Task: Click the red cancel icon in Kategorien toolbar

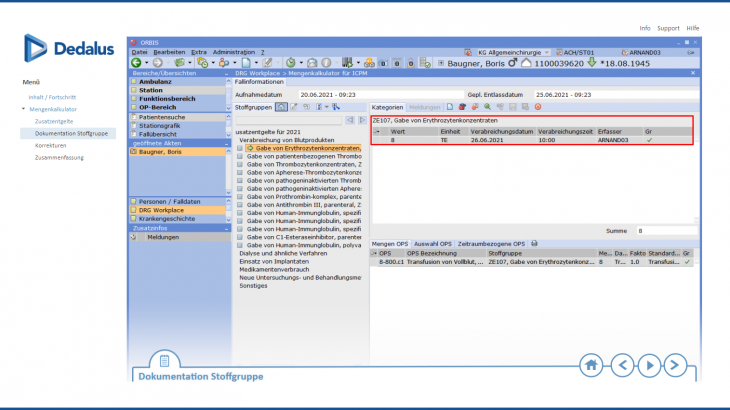Action: point(537,106)
